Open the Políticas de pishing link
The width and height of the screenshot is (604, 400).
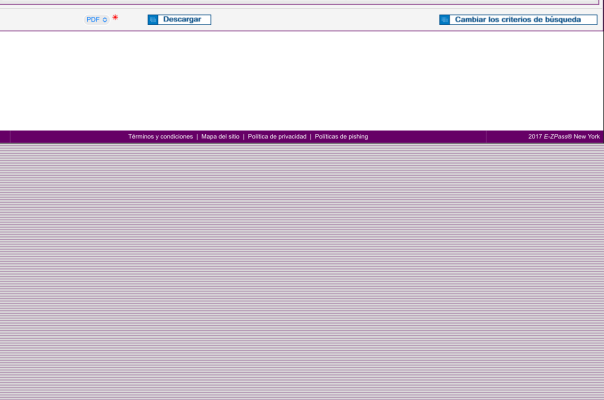pos(341,137)
